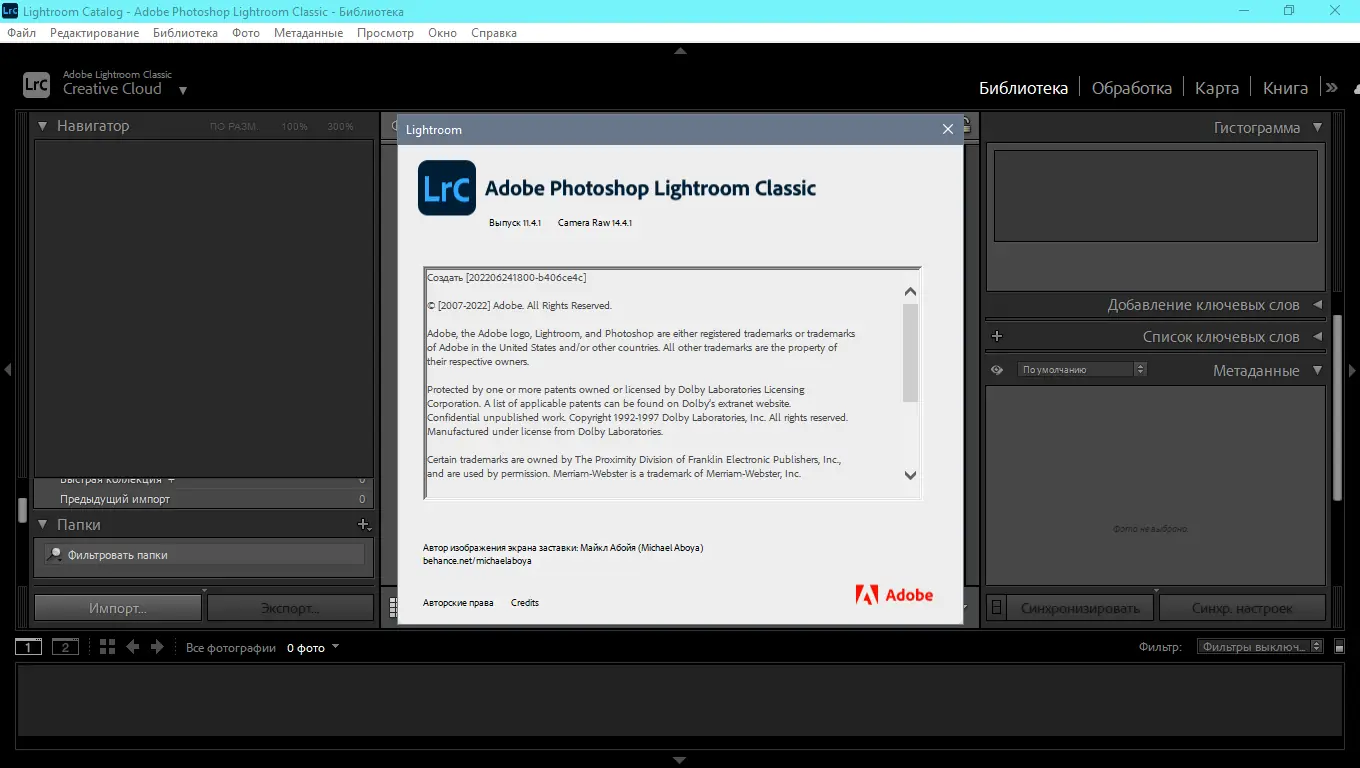This screenshot has height=768, width=1360.
Task: Collapse filmstrip with bottom-edge triangle
Action: (680, 760)
